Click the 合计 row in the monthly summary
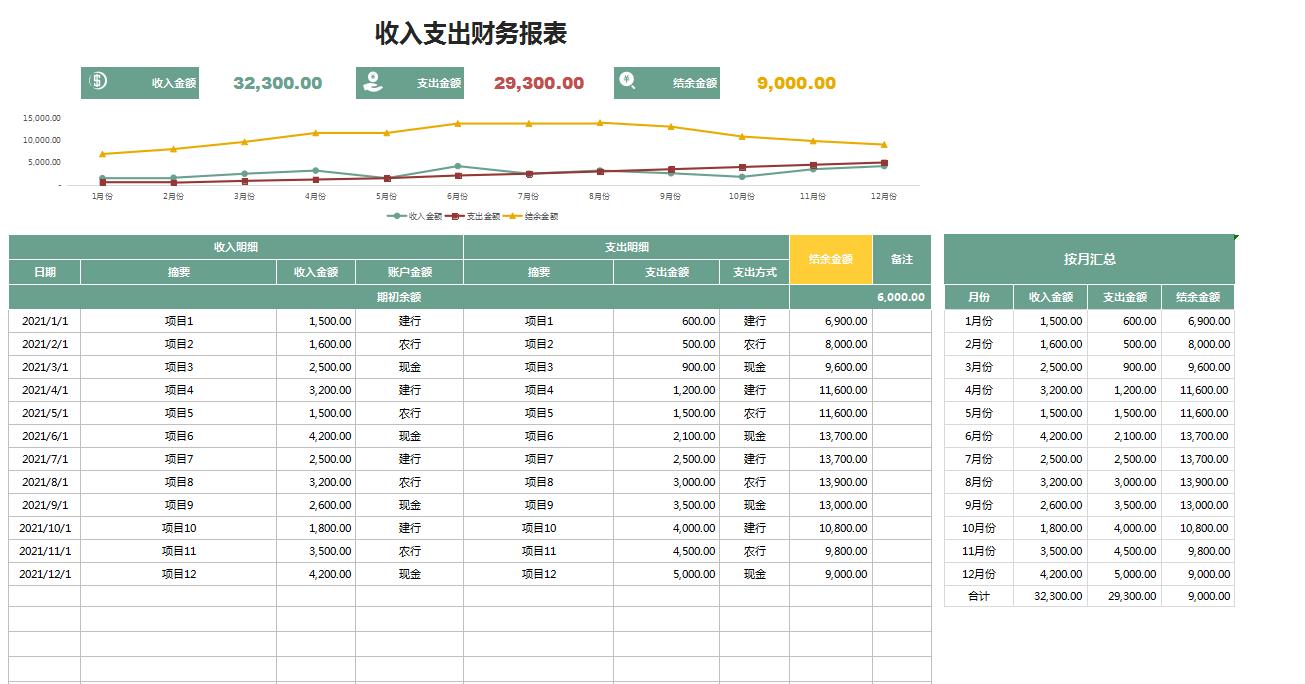The height and width of the screenshot is (684, 1305). pyautogui.click(x=977, y=596)
